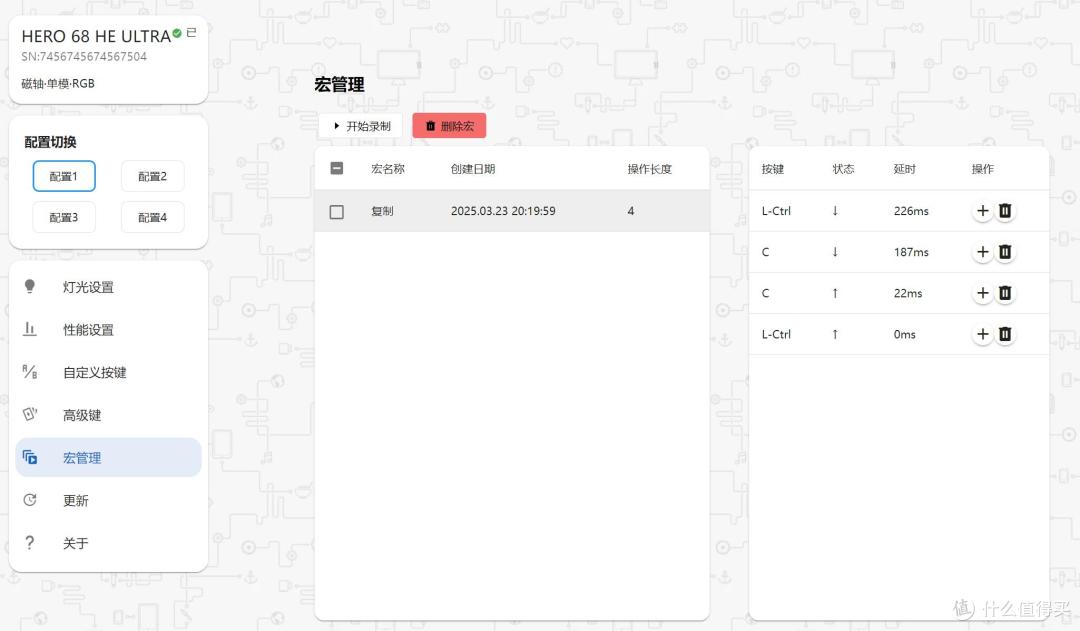
Task: Click the serial number SN:7456745674567504
Action: (x=84, y=56)
